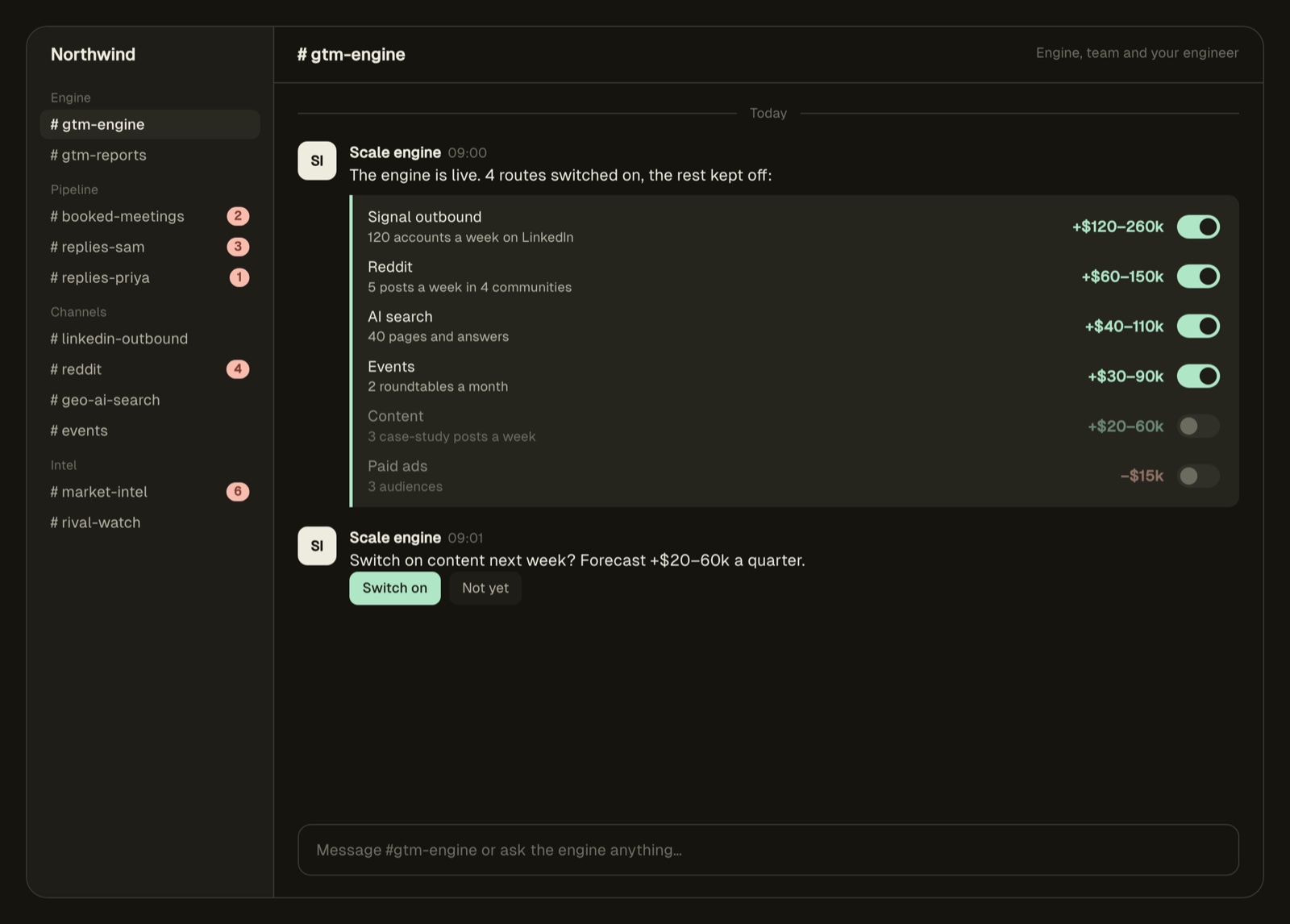1290x924 pixels.
Task: Click the first Scale engine SI avatar
Action: tap(317, 160)
